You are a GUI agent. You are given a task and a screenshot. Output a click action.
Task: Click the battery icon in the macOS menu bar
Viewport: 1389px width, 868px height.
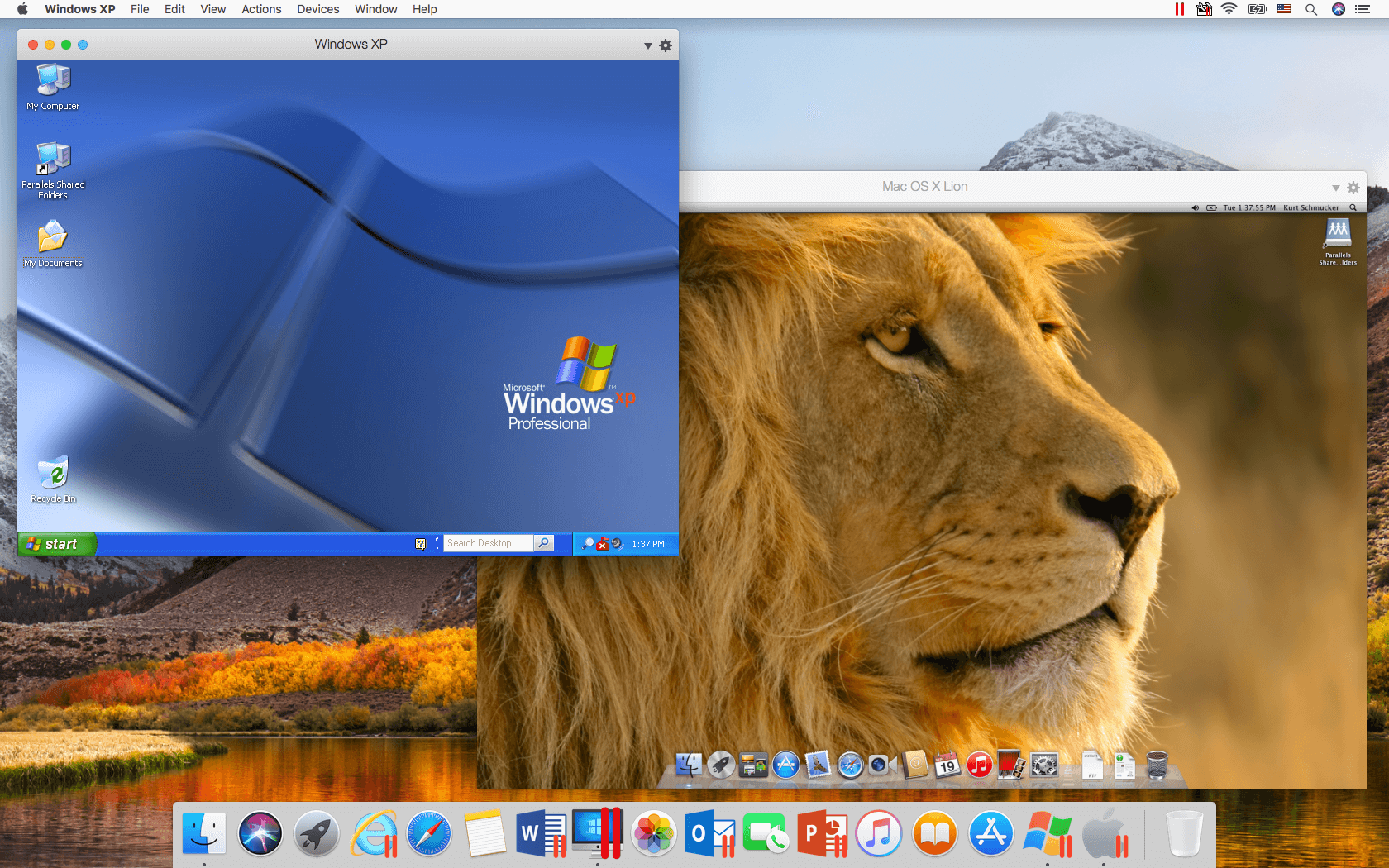coord(1258,9)
